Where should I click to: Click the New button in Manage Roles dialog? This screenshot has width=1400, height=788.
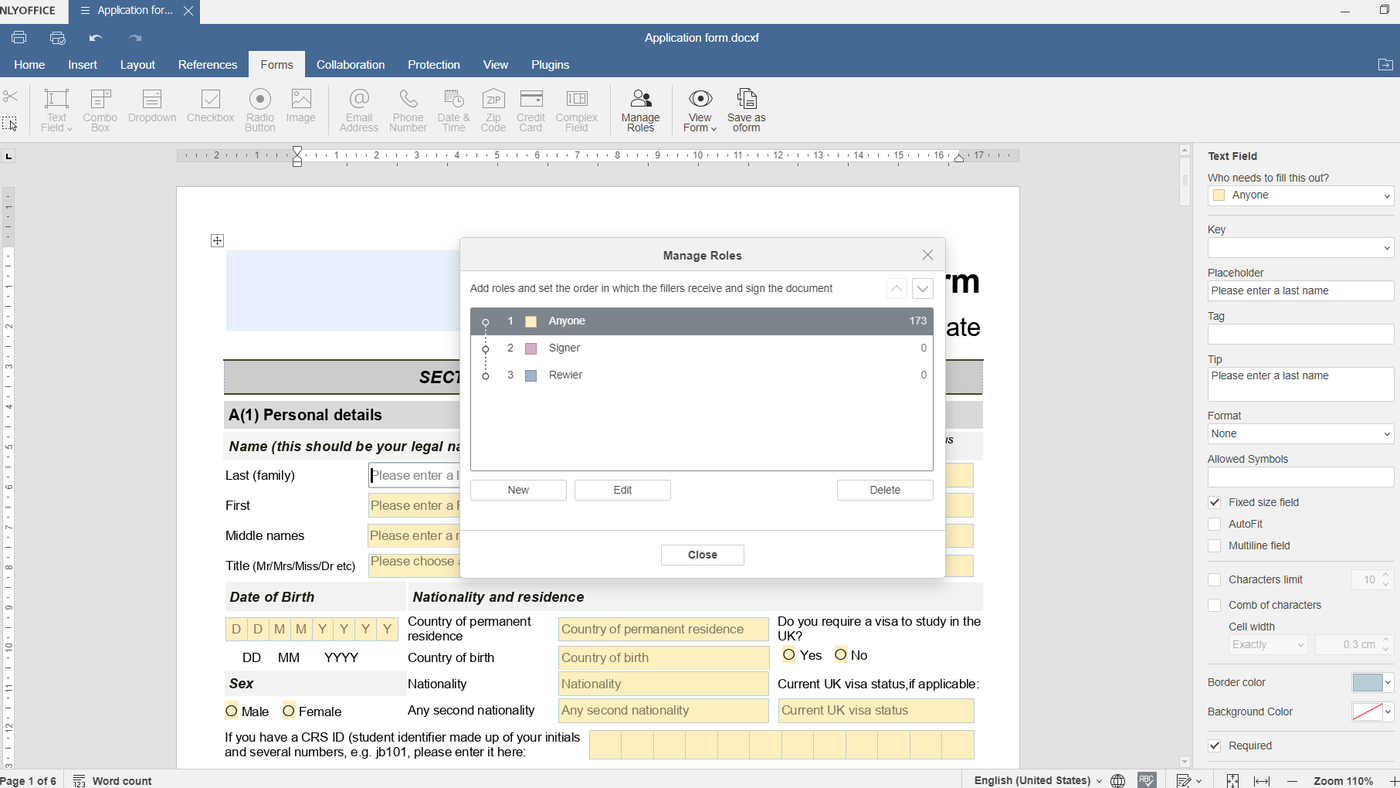[x=518, y=489]
